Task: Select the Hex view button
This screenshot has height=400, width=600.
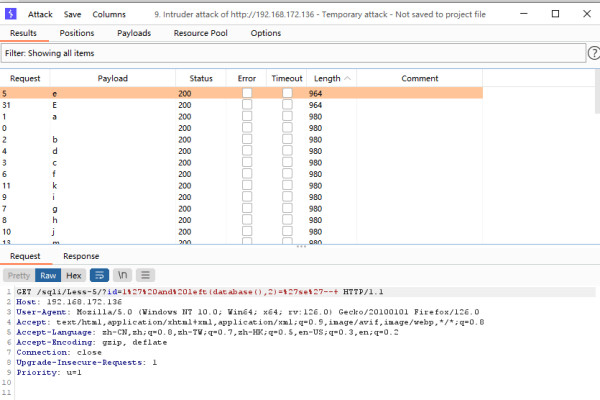Action: coord(74,275)
